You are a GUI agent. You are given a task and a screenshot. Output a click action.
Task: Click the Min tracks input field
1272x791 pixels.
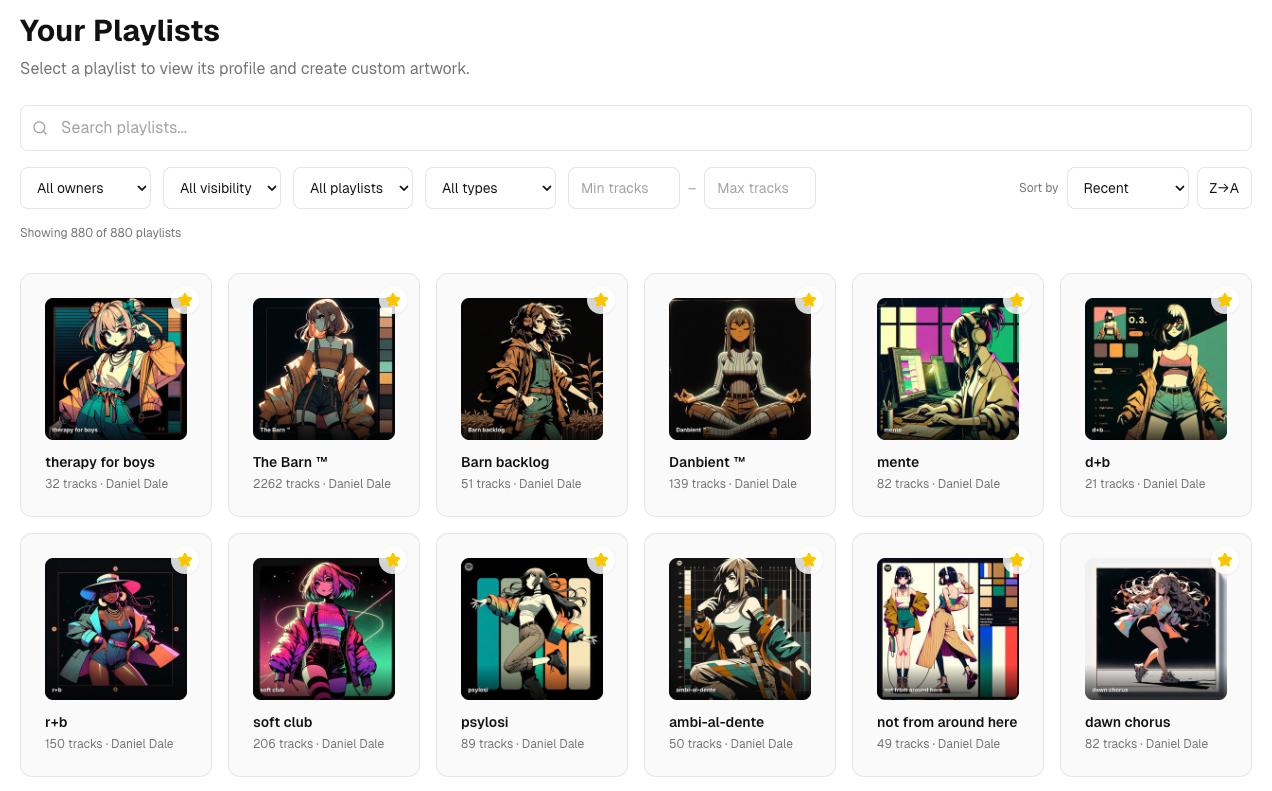pyautogui.click(x=623, y=188)
